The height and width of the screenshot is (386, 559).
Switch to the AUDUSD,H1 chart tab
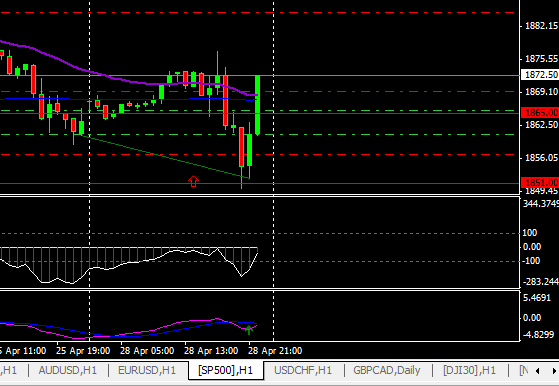point(68,370)
